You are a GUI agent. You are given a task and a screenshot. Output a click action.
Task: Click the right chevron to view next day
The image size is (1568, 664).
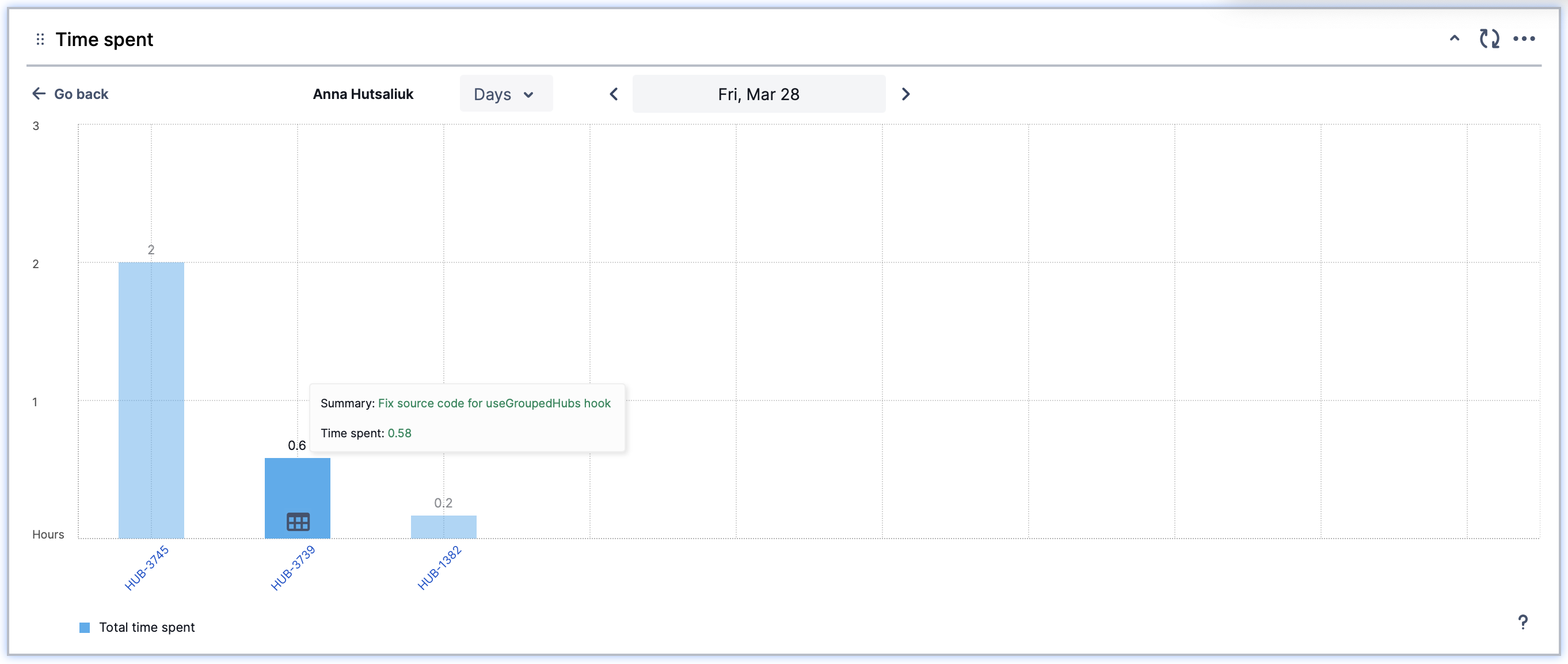[x=905, y=94]
